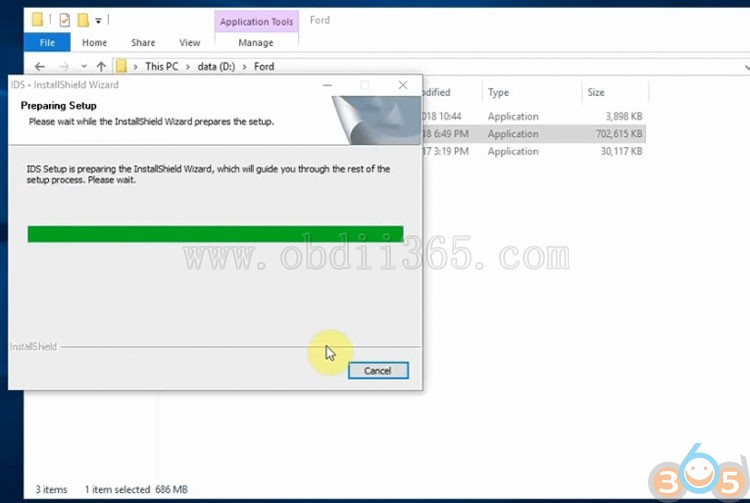Viewport: 750px width, 503px height.
Task: Expand chevron after data (D:) breadcrumb
Action: pyautogui.click(x=244, y=67)
